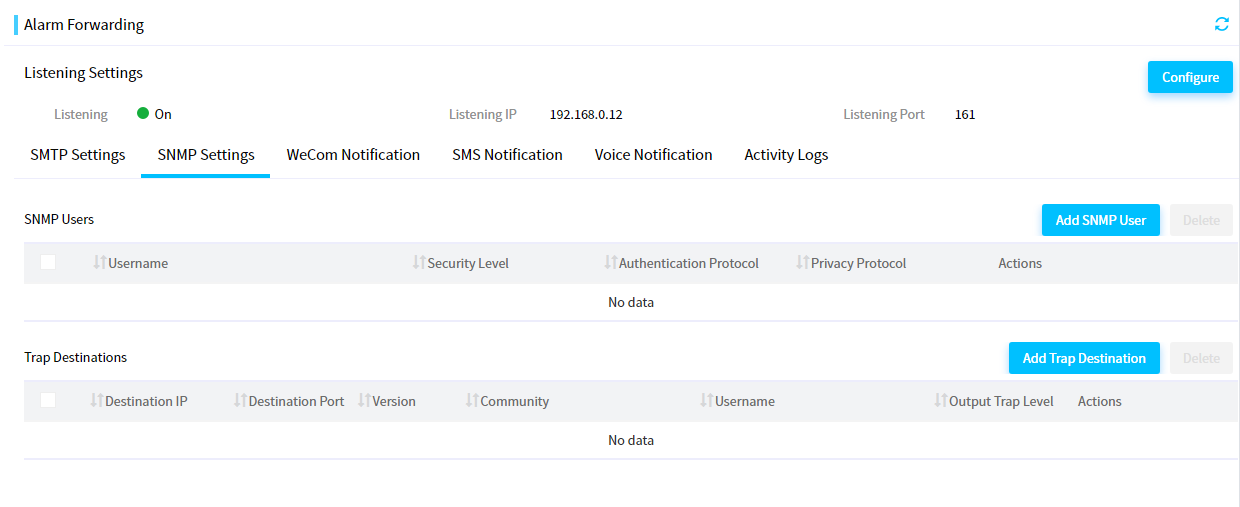Viewport: 1240px width, 507px height.
Task: Add a trap destination
Action: click(1084, 358)
